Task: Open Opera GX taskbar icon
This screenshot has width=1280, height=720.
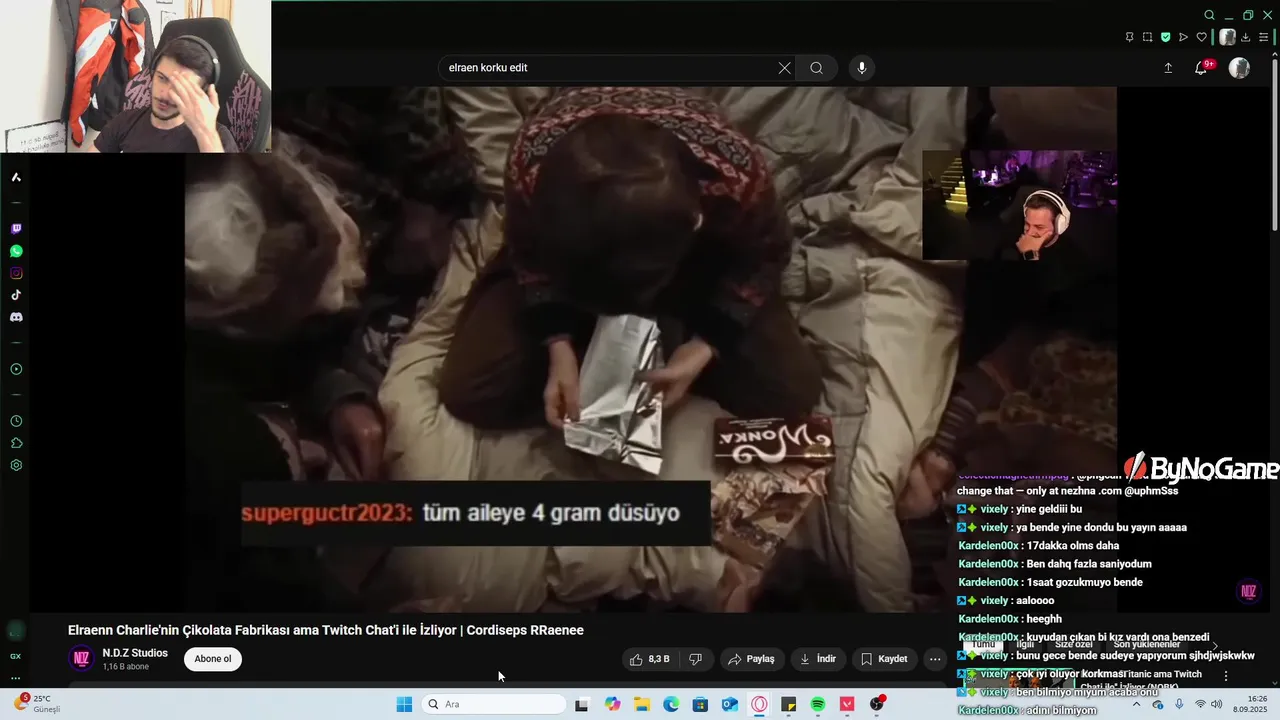Action: tap(759, 704)
